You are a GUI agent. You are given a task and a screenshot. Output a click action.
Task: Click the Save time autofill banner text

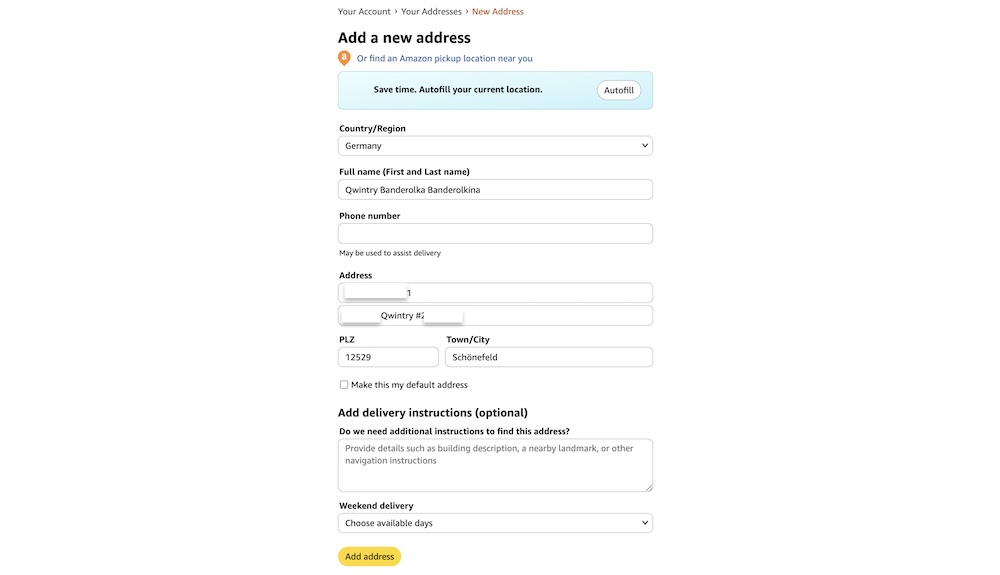[x=458, y=90]
